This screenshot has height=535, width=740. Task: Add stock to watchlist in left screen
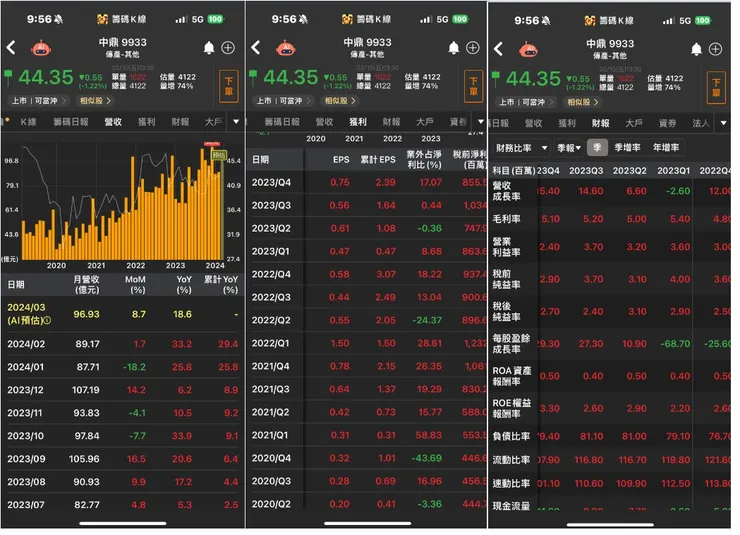[230, 48]
